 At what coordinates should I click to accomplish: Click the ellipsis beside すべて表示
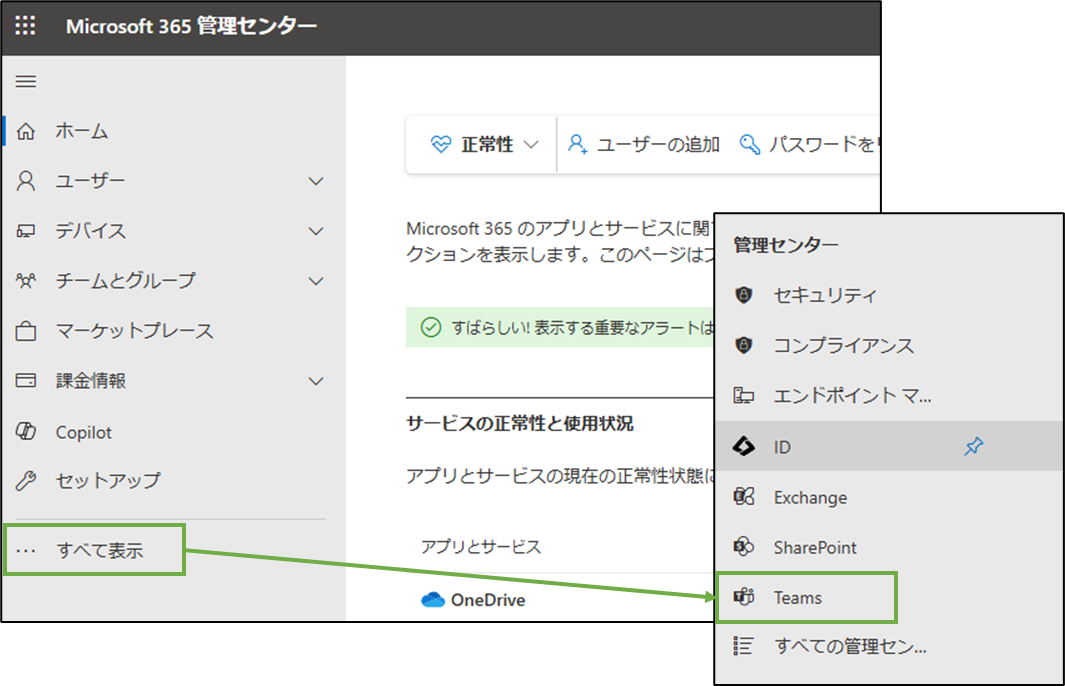26,551
